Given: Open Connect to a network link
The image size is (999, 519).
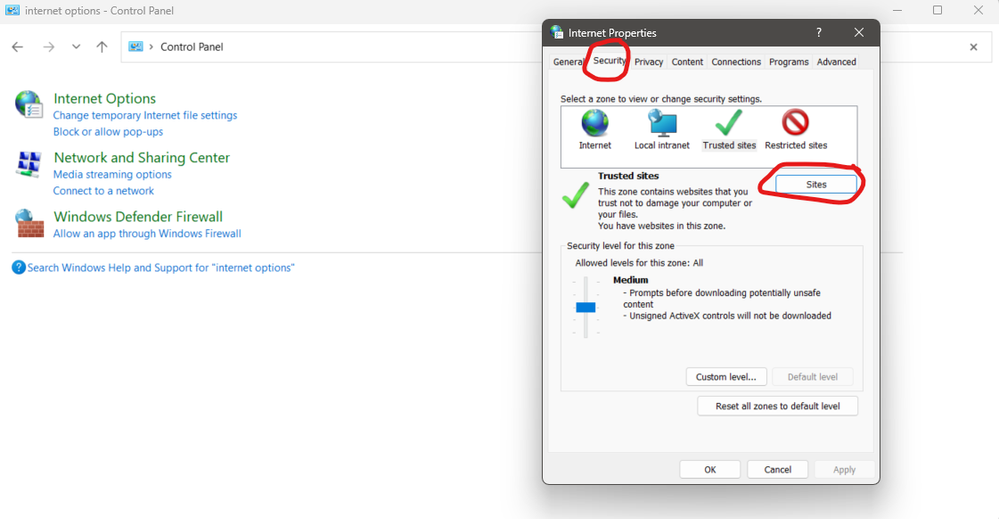Looking at the screenshot, I should [103, 191].
